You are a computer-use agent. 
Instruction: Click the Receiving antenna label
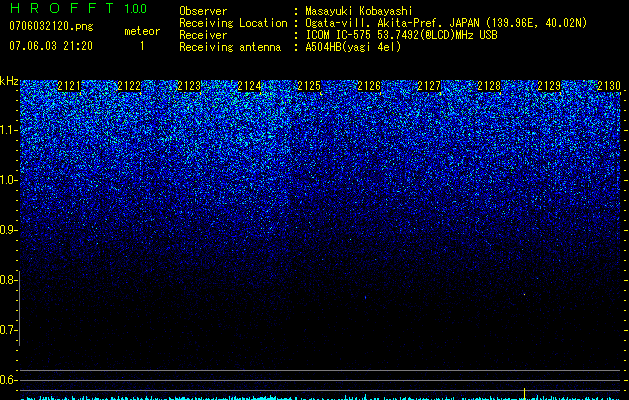coord(230,47)
